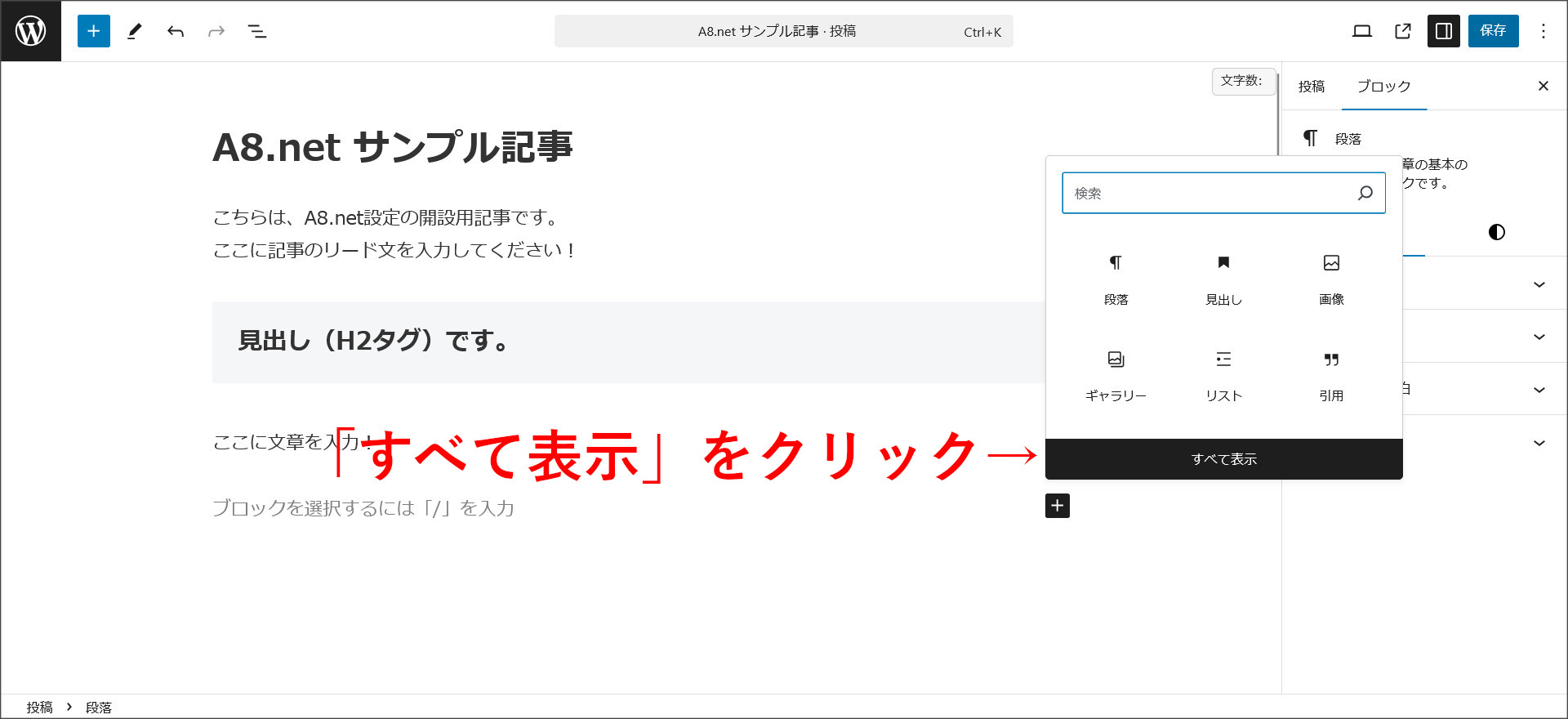The width and height of the screenshot is (1568, 719).
Task: Click the empty block placeholder ブロックを選択するには
Action: [363, 508]
